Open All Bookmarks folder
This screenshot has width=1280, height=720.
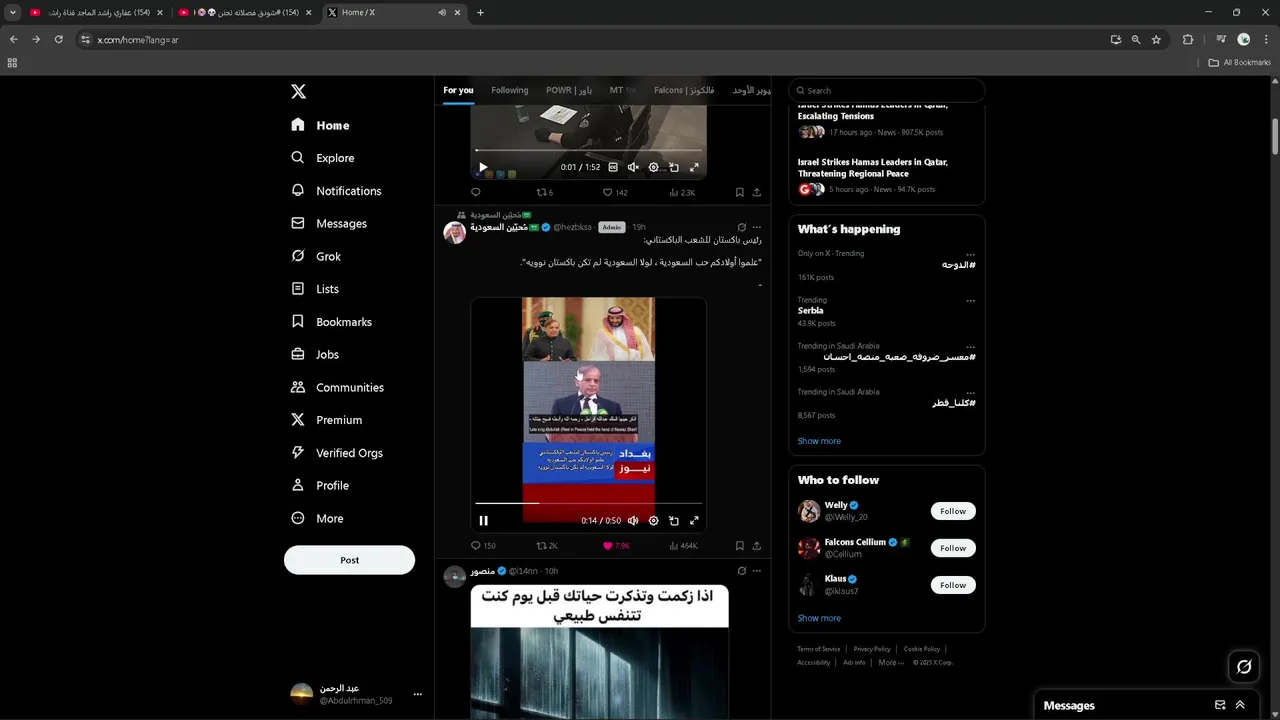tap(1240, 62)
